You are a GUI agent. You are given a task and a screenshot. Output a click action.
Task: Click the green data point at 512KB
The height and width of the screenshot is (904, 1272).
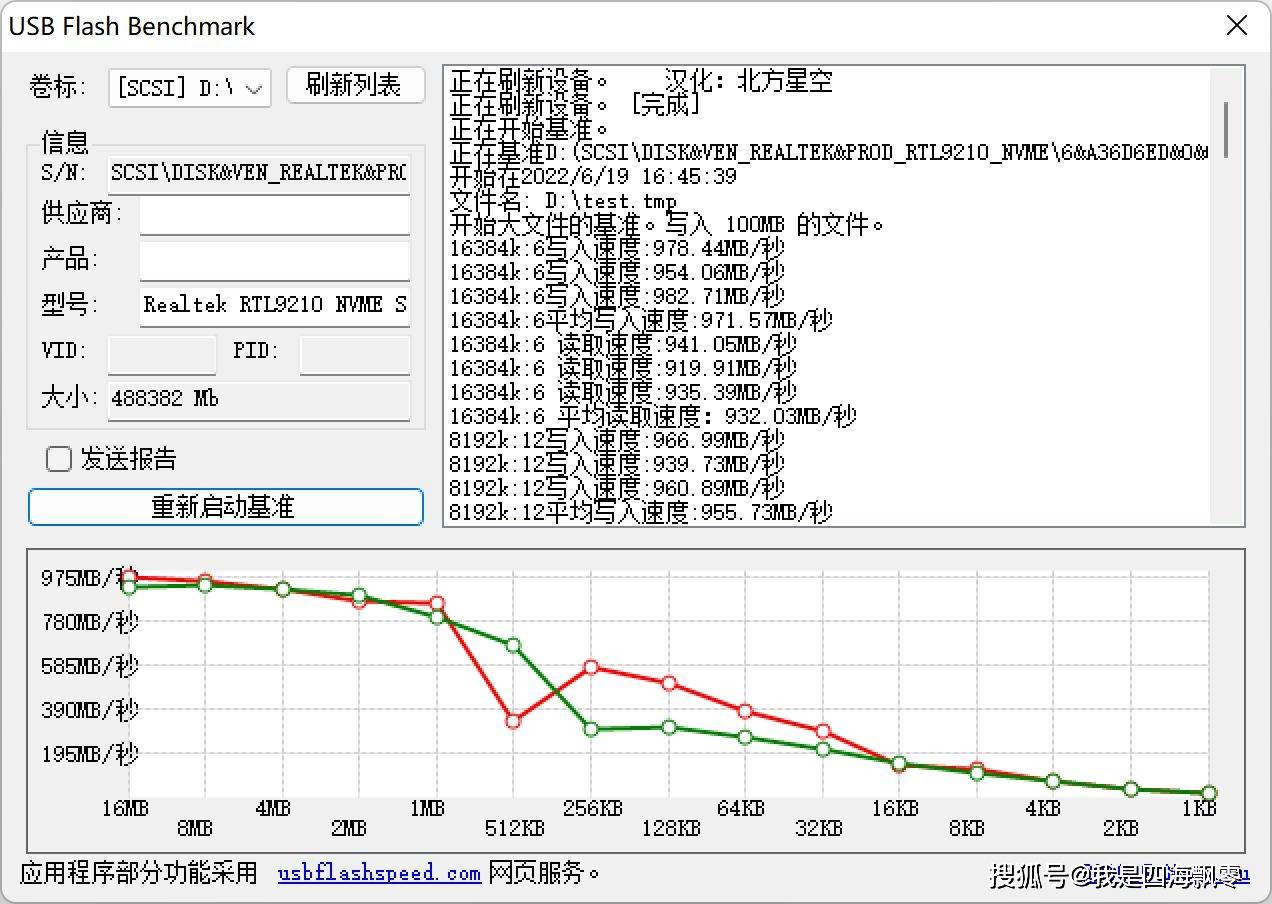point(513,645)
